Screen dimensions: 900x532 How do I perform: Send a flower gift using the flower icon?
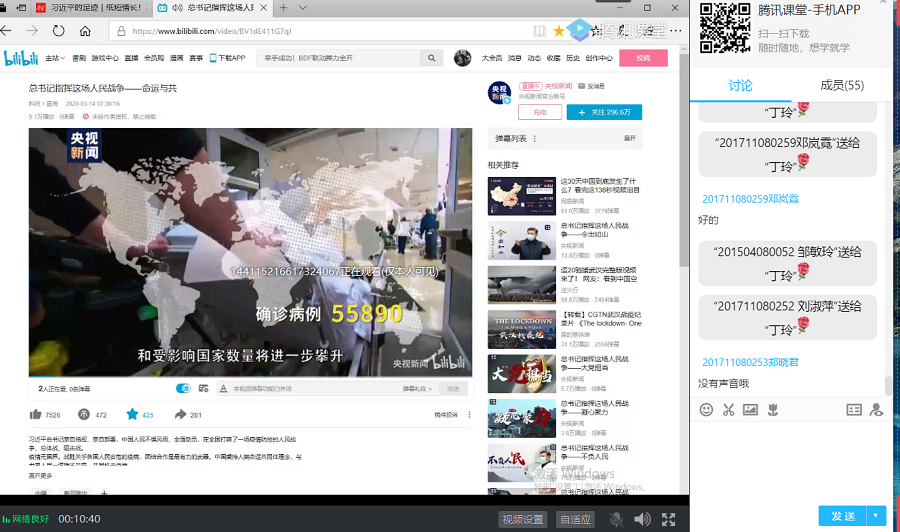click(x=772, y=410)
